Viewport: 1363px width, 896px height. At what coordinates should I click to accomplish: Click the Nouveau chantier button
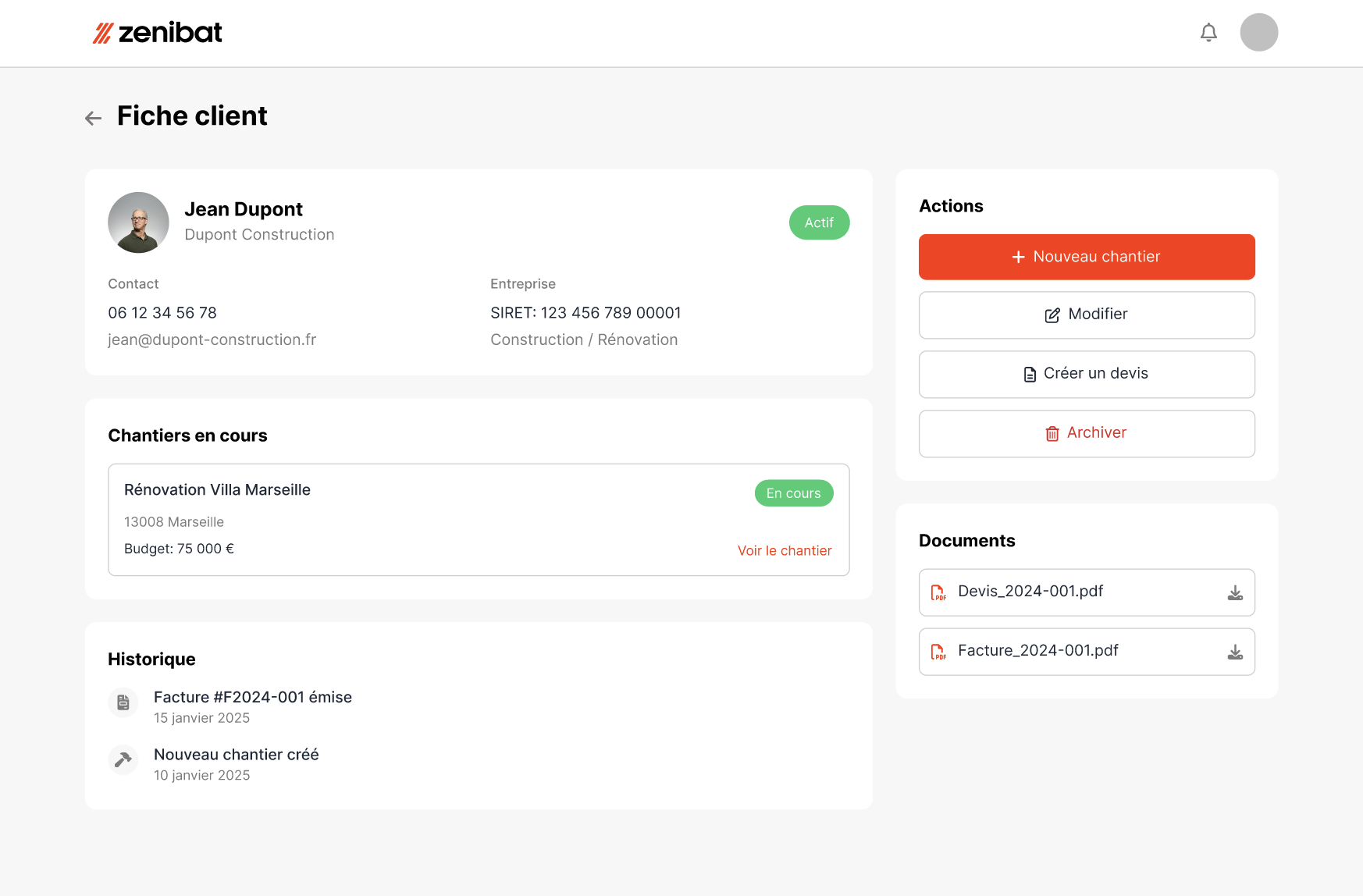[1087, 257]
